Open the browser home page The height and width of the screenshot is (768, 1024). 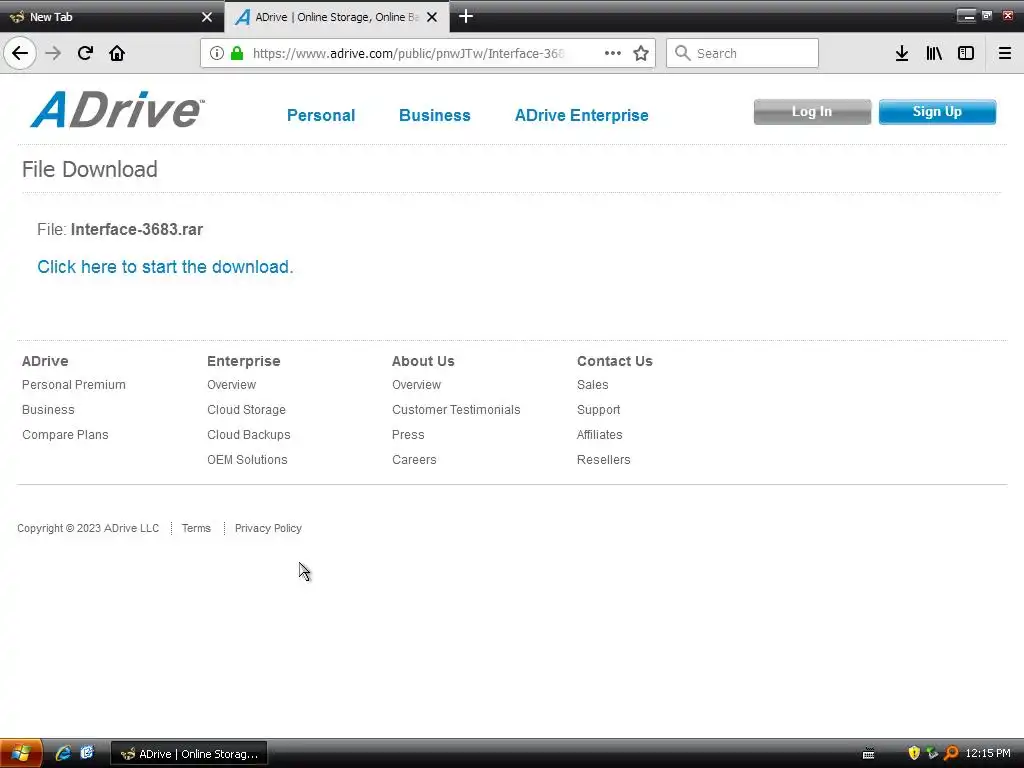[x=117, y=53]
